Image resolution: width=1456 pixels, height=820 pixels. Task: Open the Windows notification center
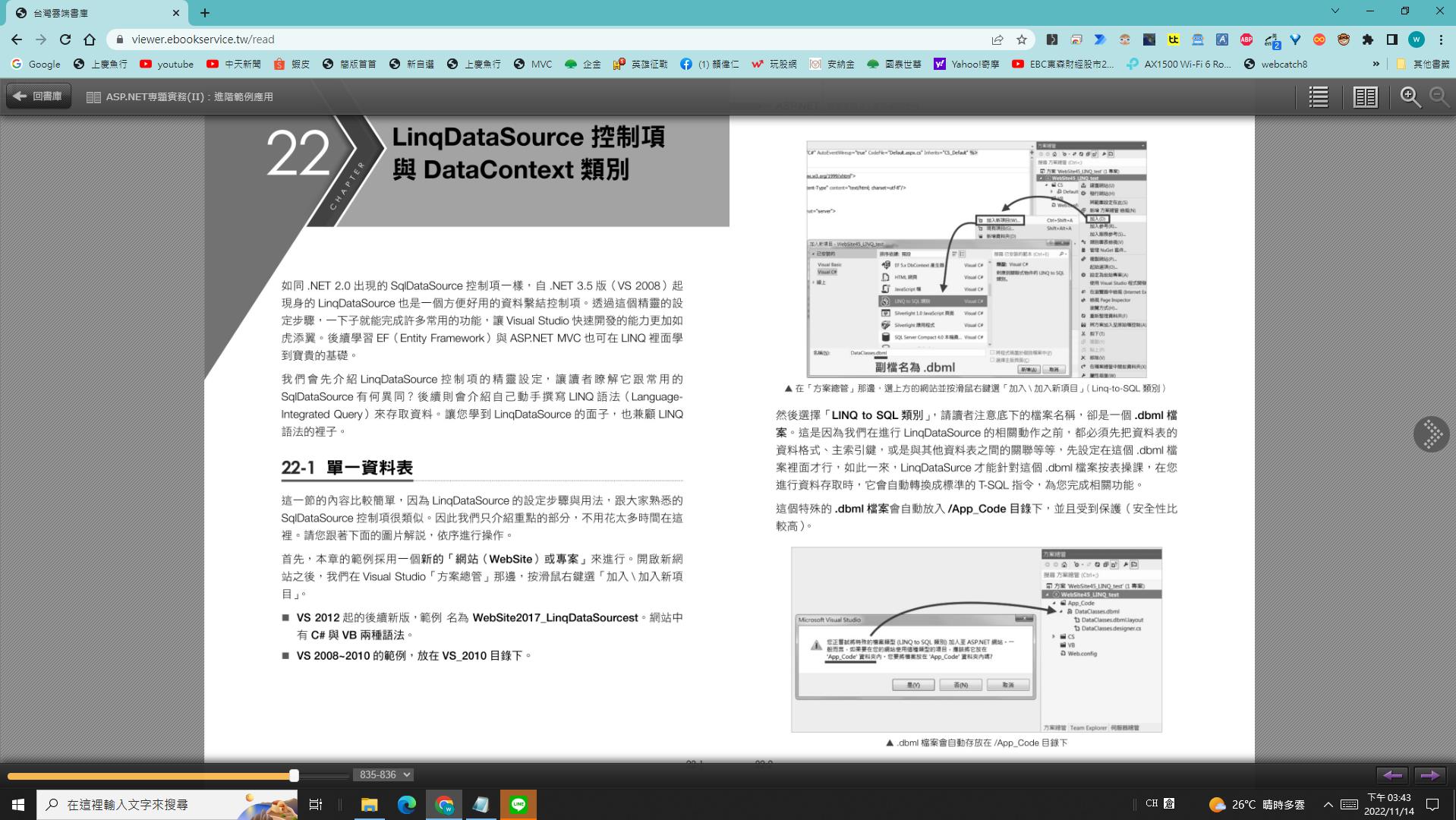point(1433,804)
